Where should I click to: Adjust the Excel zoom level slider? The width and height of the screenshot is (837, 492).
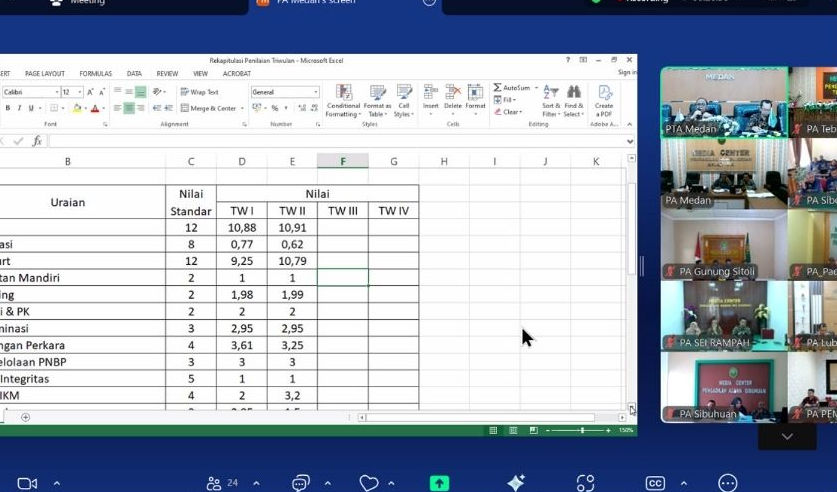coord(583,430)
